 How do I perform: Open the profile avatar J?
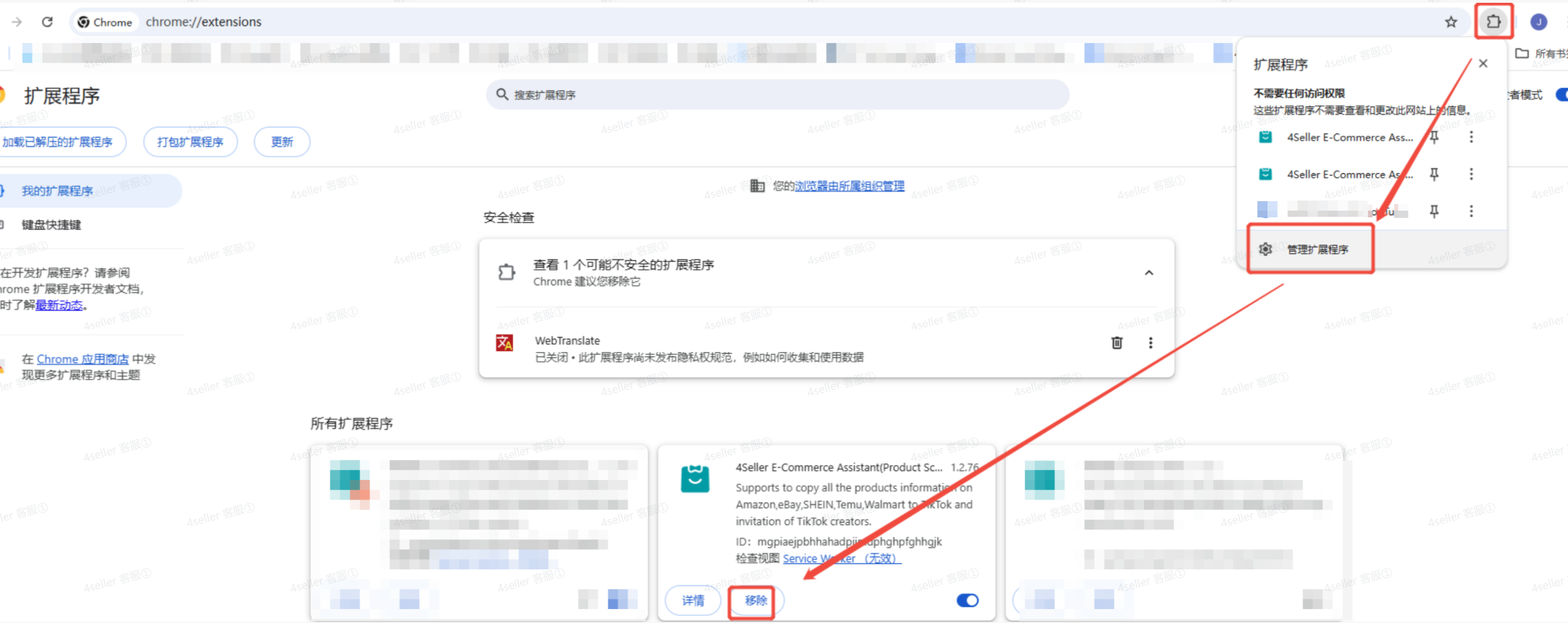pyautogui.click(x=1539, y=22)
